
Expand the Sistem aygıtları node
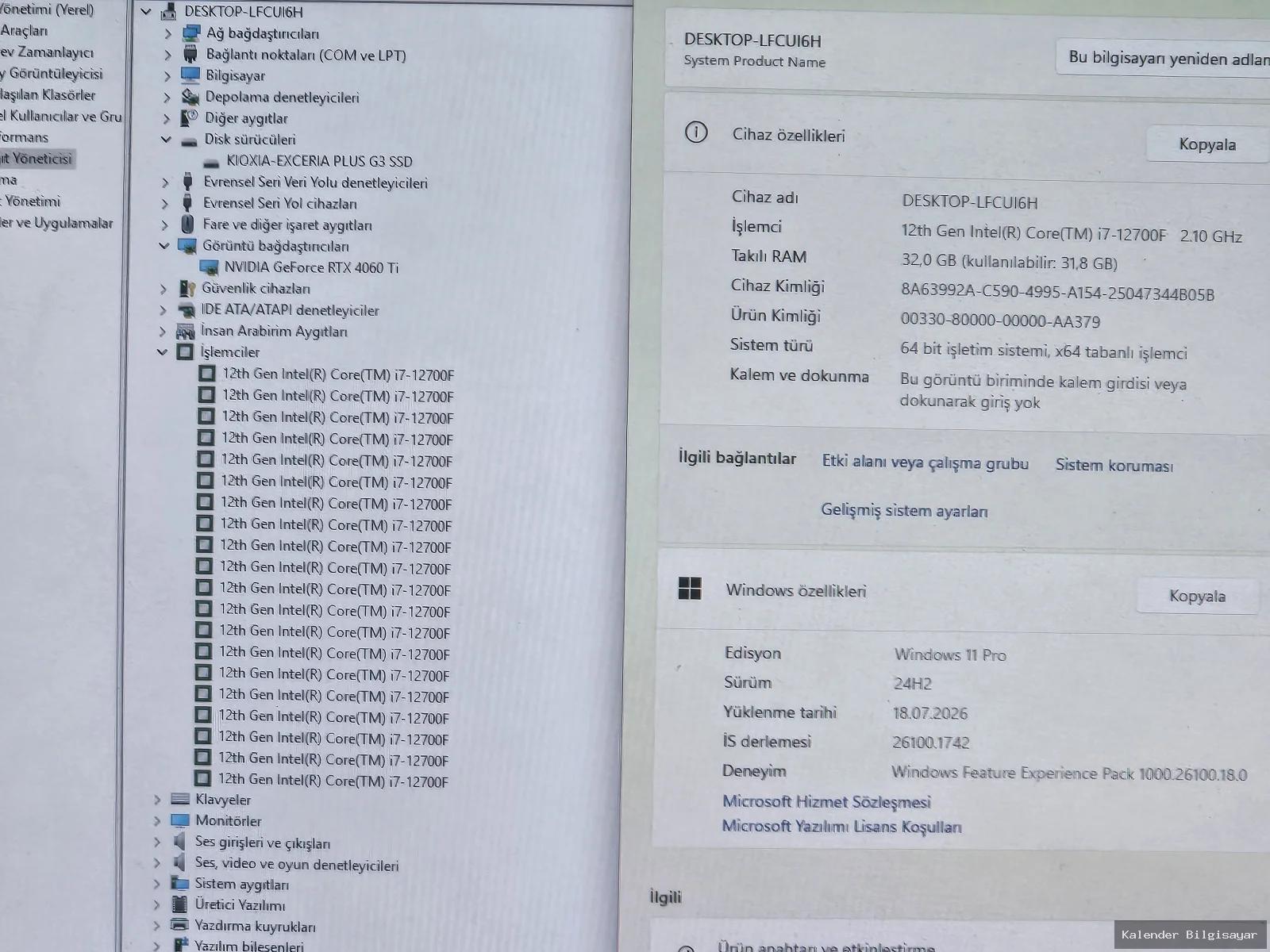click(157, 885)
